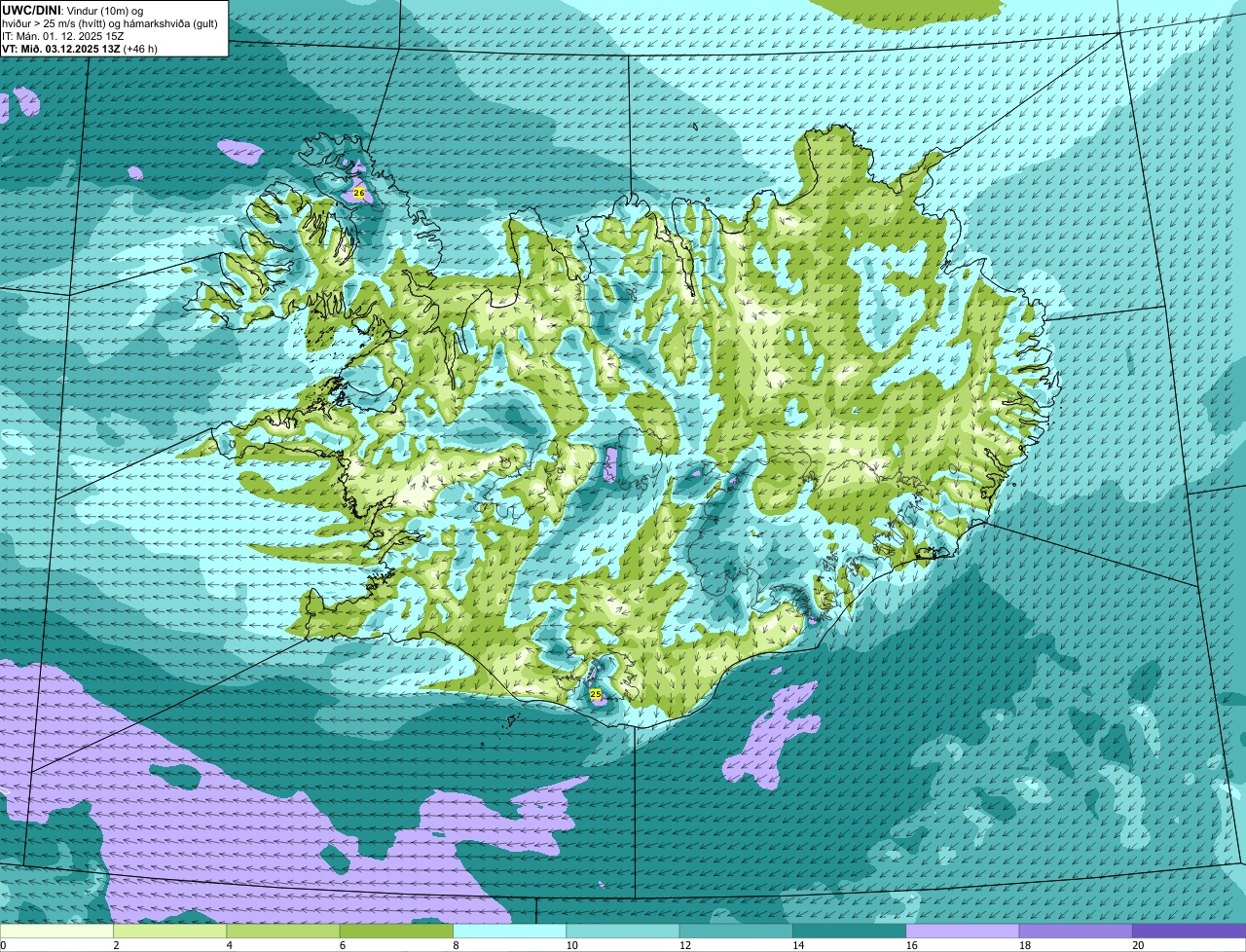This screenshot has height=952, width=1246.
Task: Click the '10' tick label on the color scale
Action: coord(571,945)
